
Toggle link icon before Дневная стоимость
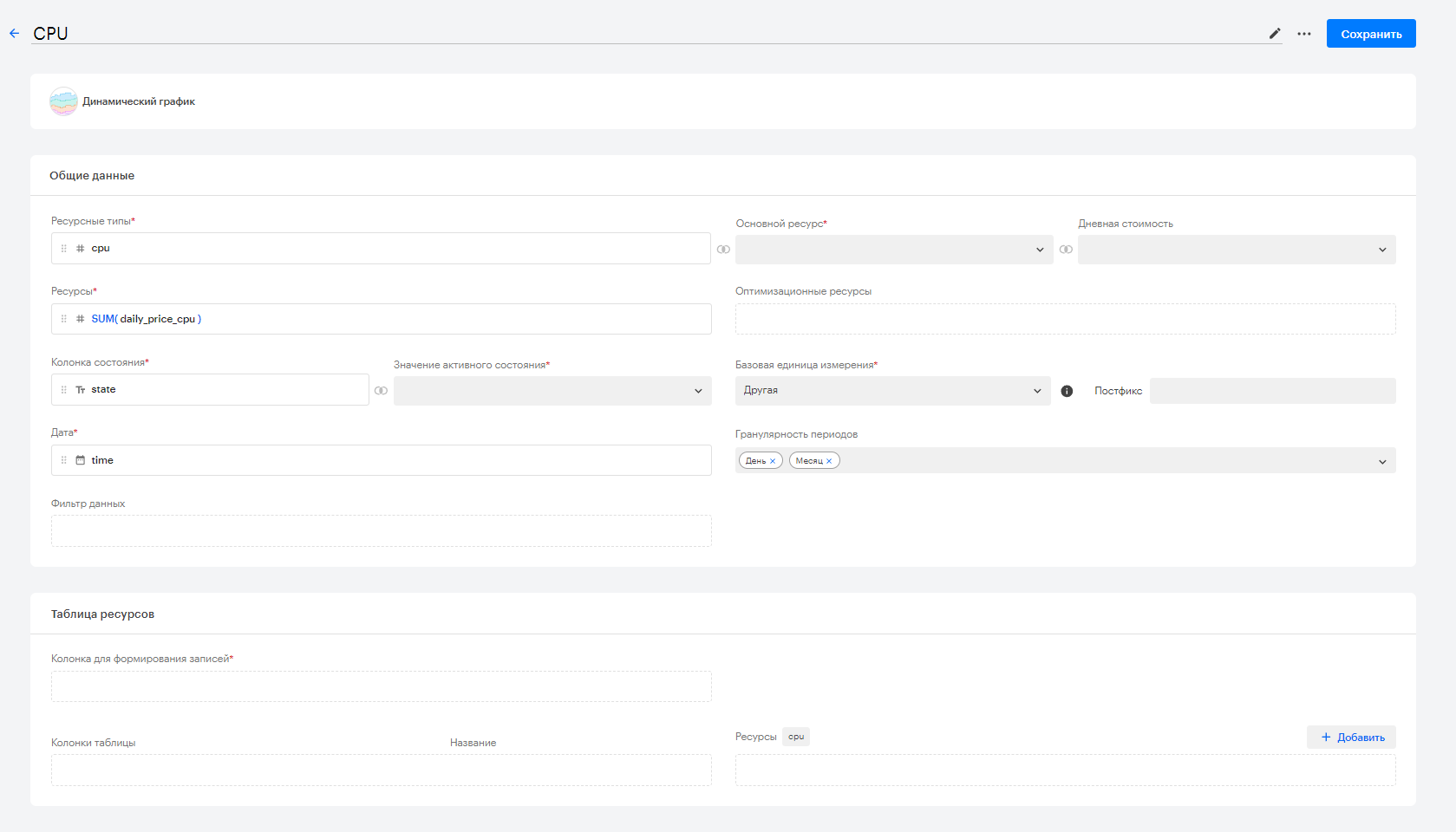pos(1066,250)
